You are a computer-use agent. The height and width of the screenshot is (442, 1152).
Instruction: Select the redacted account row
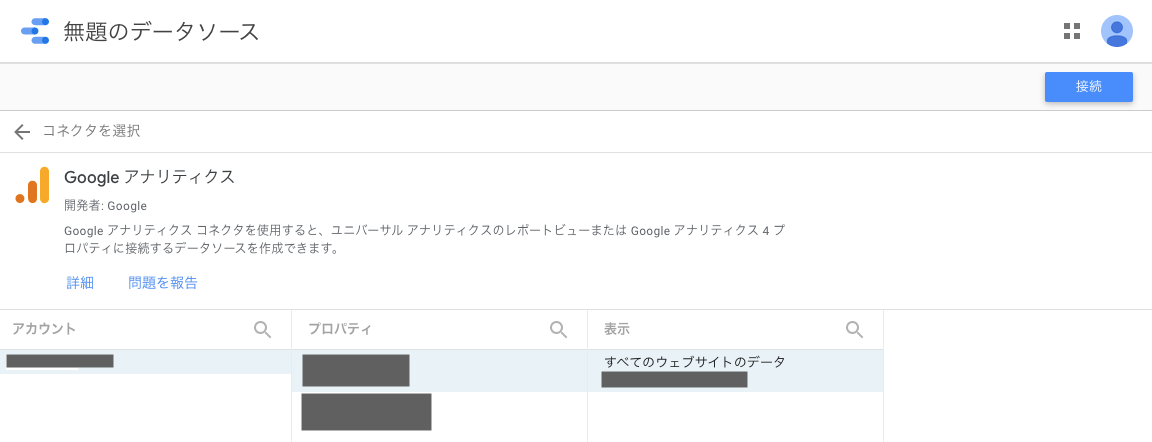click(145, 362)
